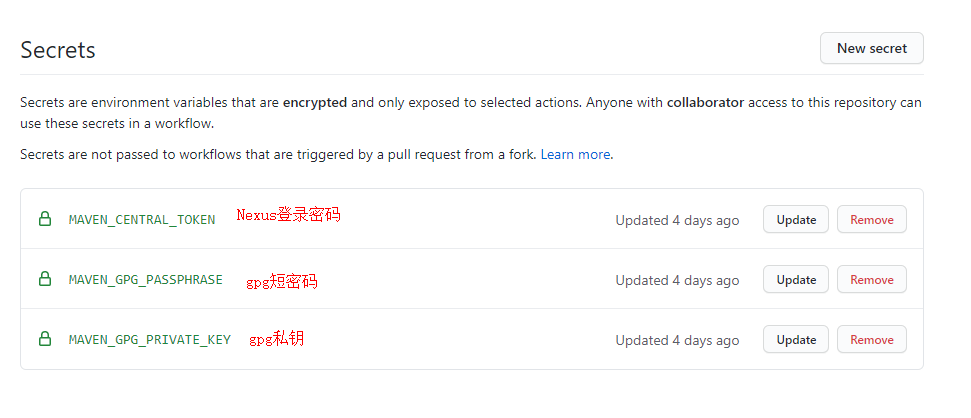This screenshot has height=418, width=971.
Task: Click the red gpg私钥 annotation
Action: pos(277,339)
